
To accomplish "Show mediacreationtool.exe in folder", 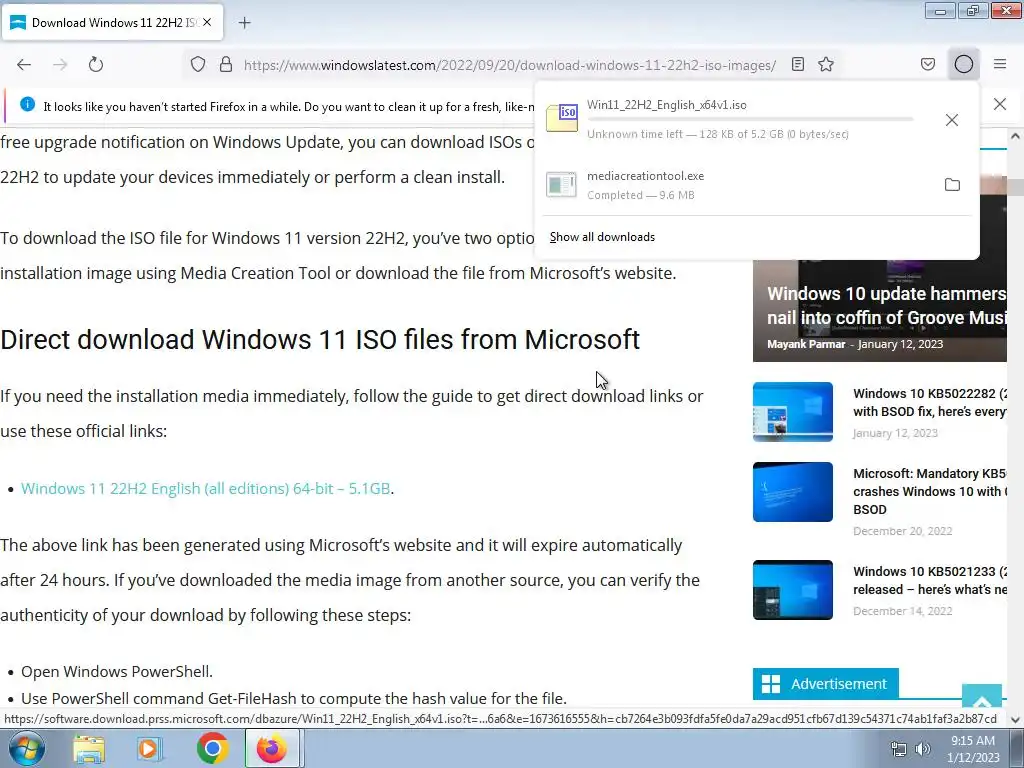I will (x=952, y=185).
